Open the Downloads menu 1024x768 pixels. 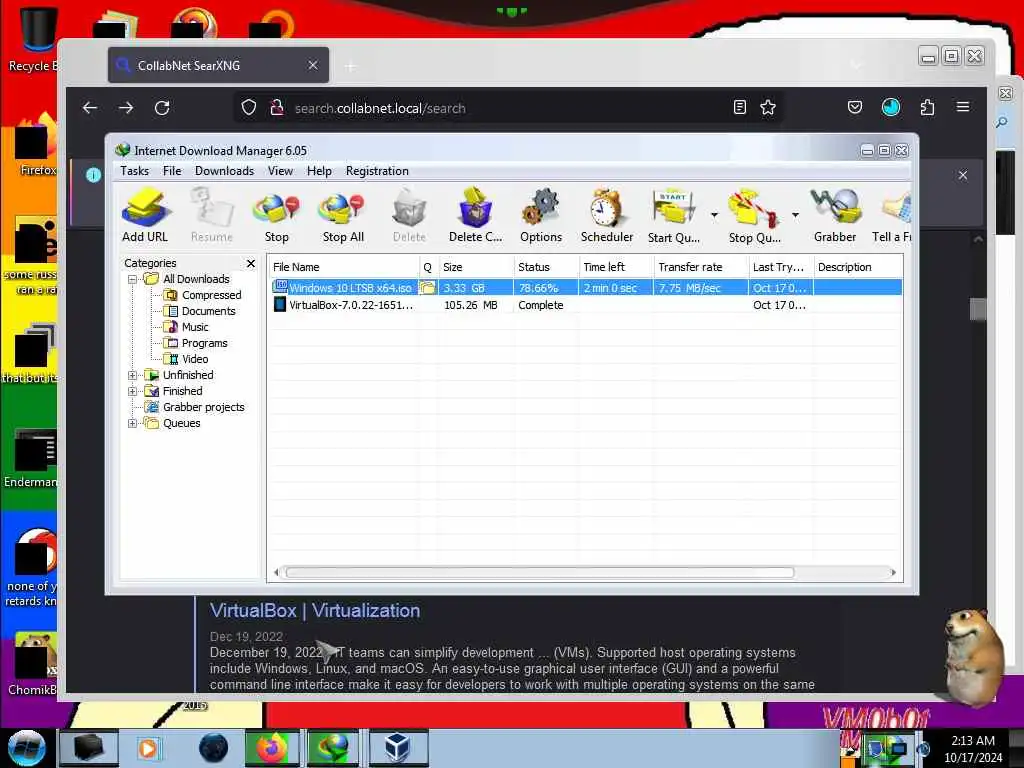[x=224, y=171]
